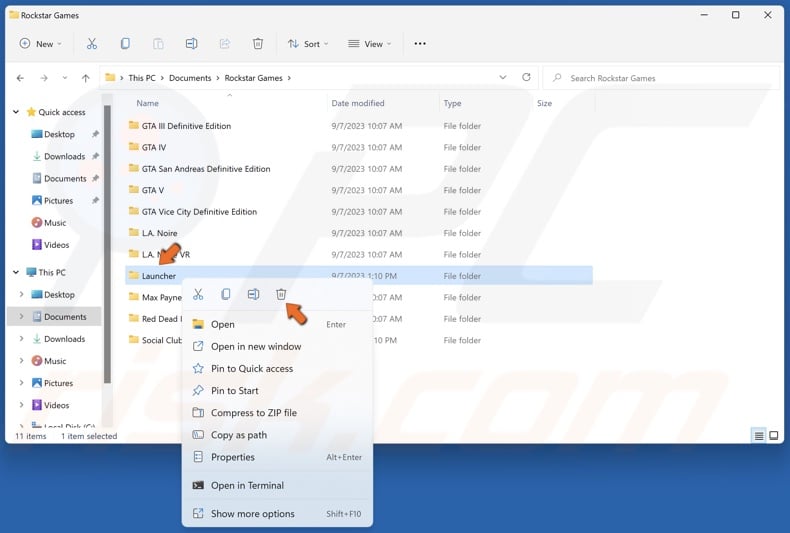Expand Documents under This PC

[x=21, y=316]
